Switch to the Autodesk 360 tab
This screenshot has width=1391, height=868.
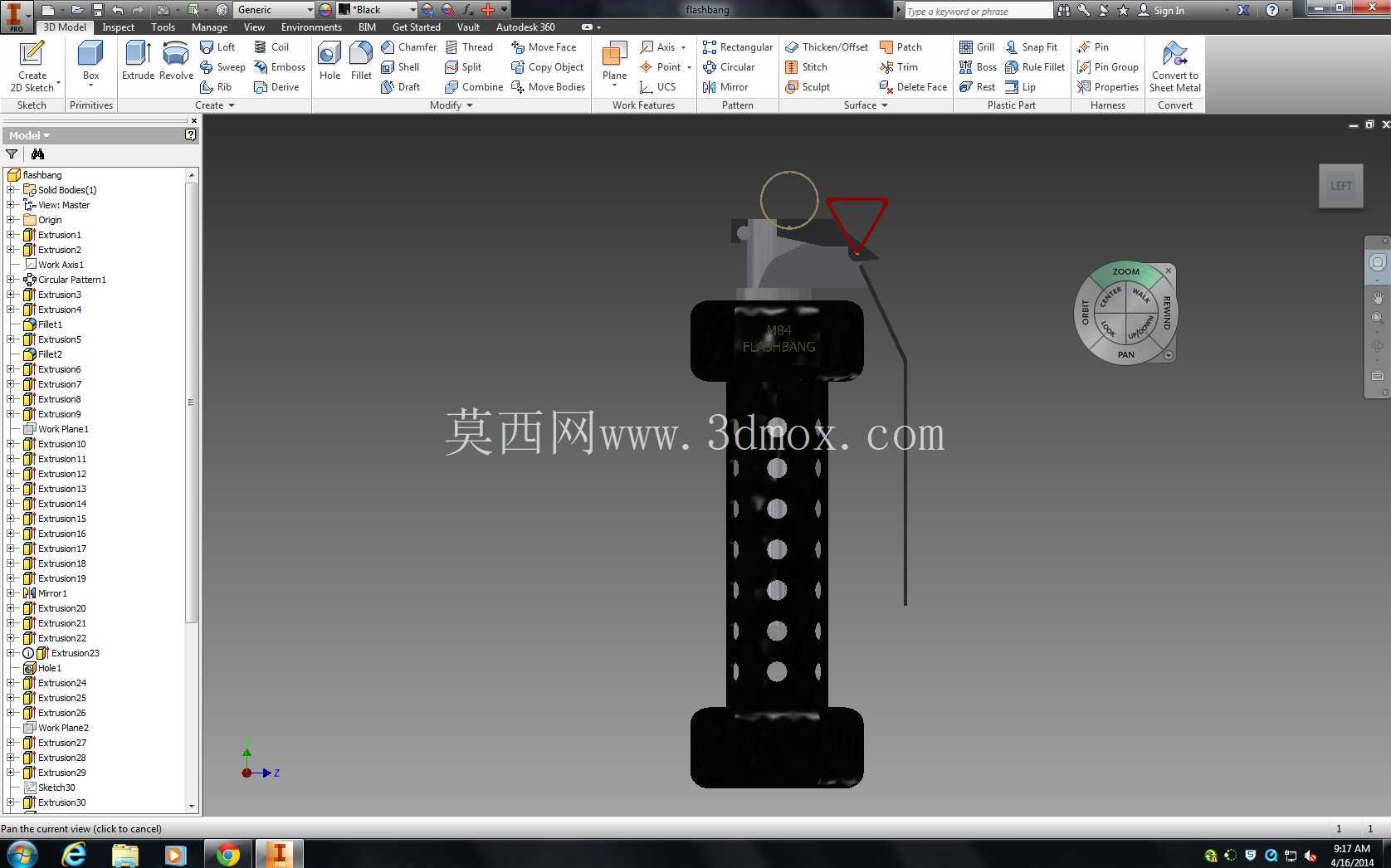525,27
